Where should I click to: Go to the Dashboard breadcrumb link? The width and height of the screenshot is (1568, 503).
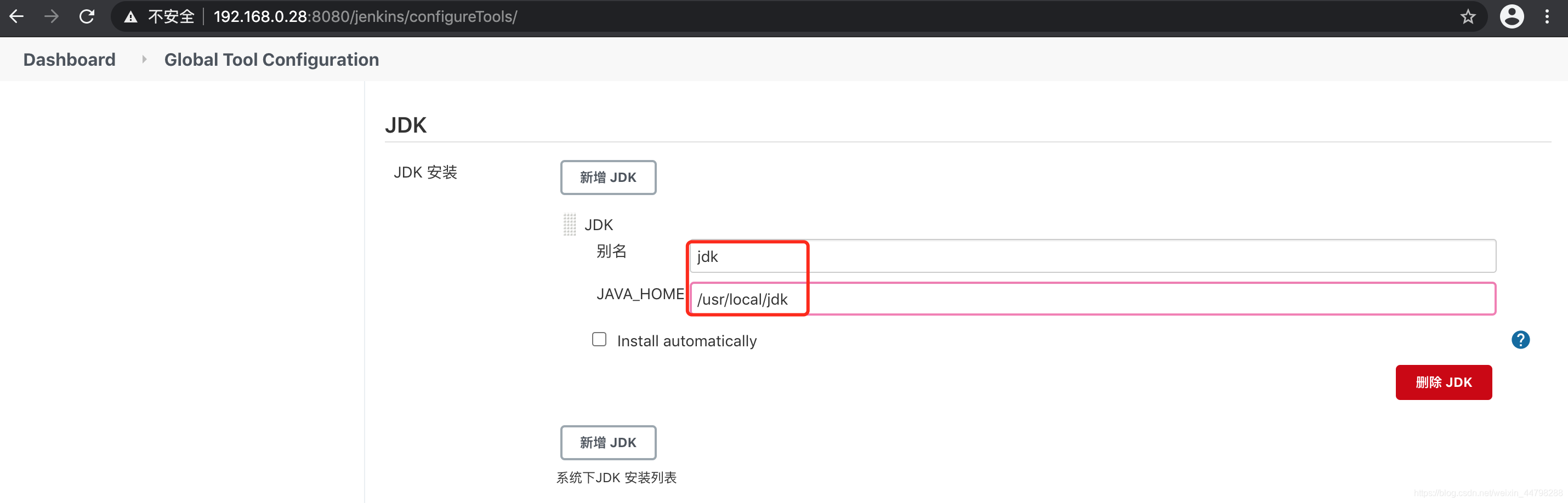70,60
